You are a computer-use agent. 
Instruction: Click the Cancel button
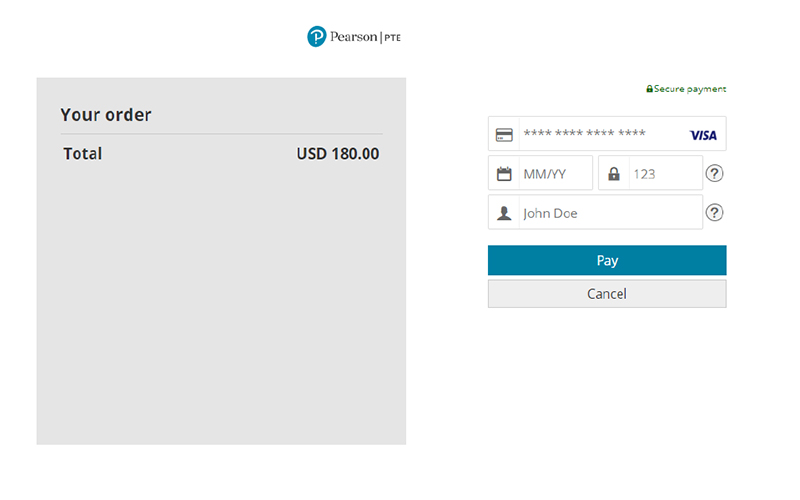(x=607, y=294)
